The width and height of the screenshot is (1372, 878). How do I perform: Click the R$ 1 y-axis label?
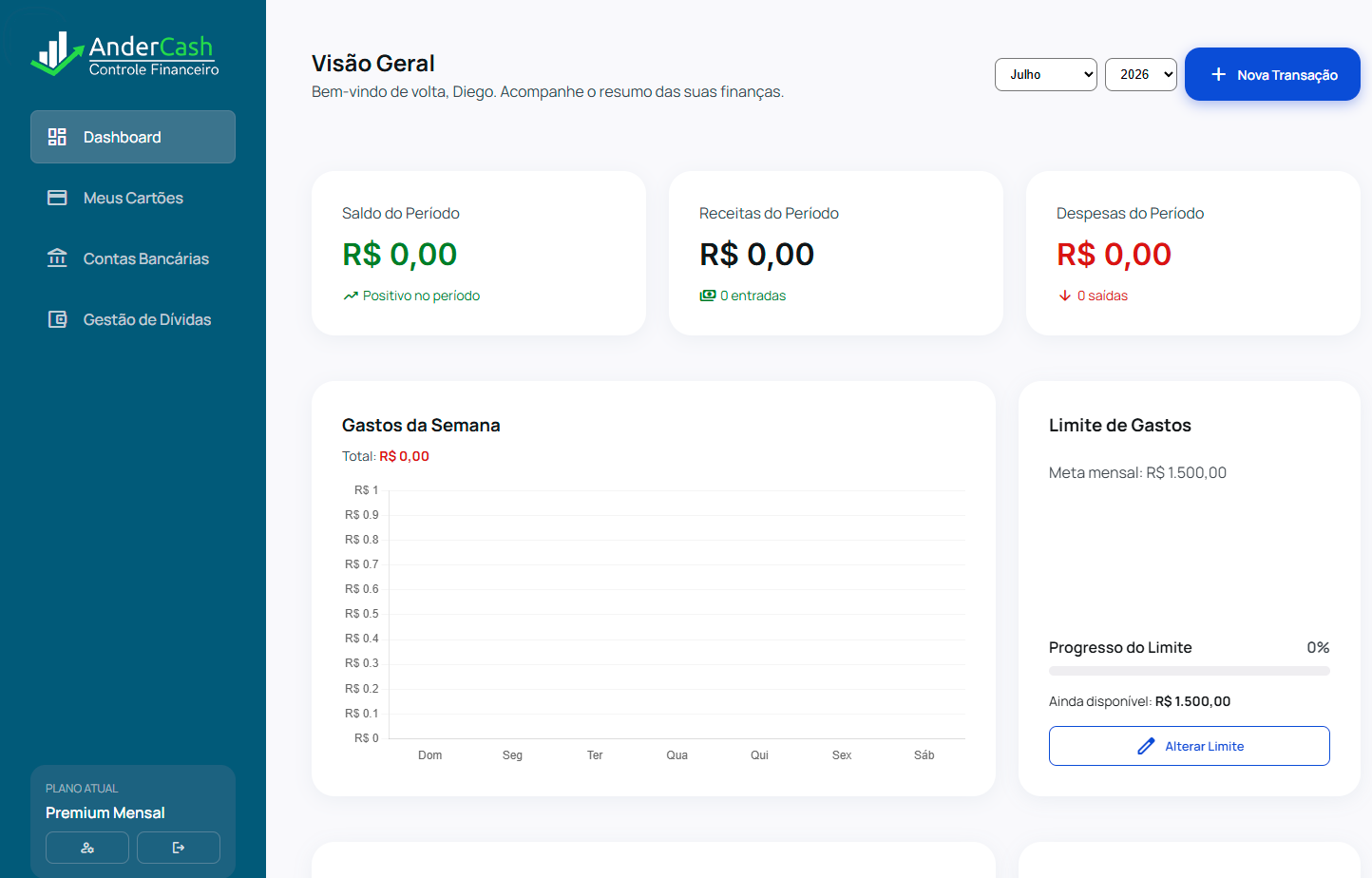coord(366,490)
